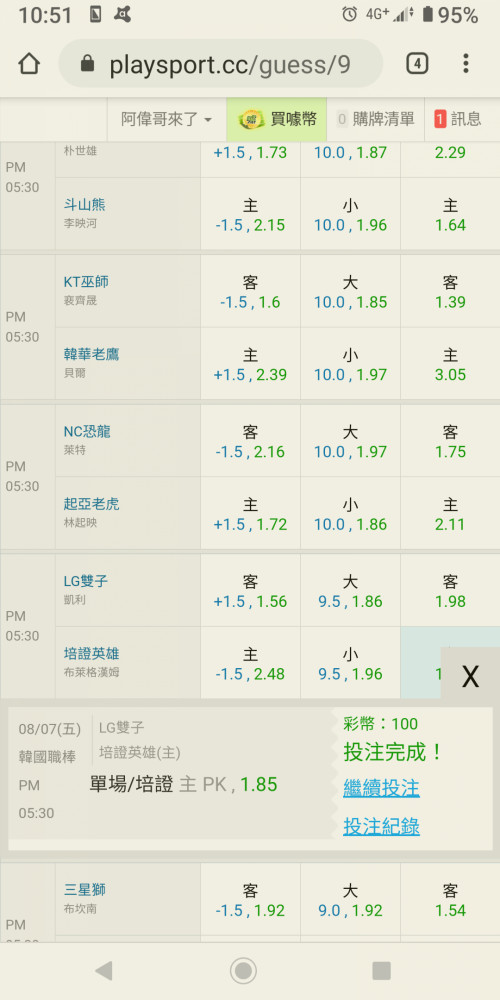This screenshot has height=1000, width=500.
Task: Open the LG雙子 team link
Action: 85,581
